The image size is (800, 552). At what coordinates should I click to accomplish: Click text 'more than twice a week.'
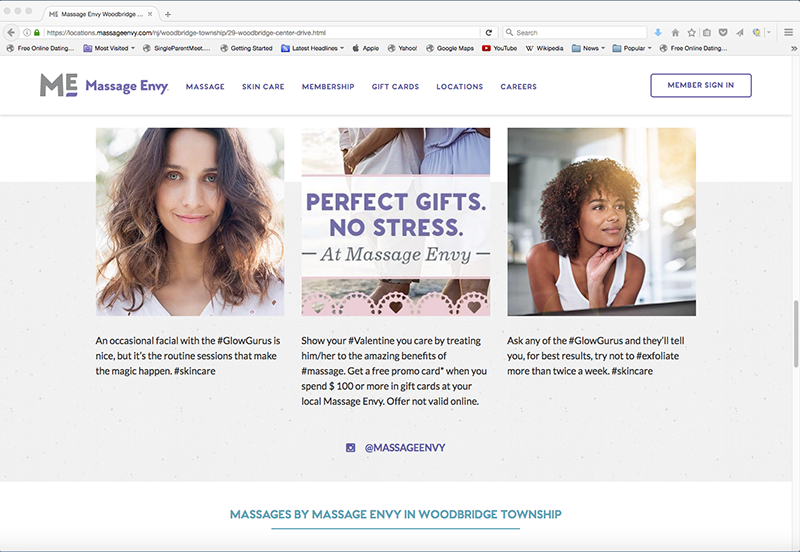point(557,371)
